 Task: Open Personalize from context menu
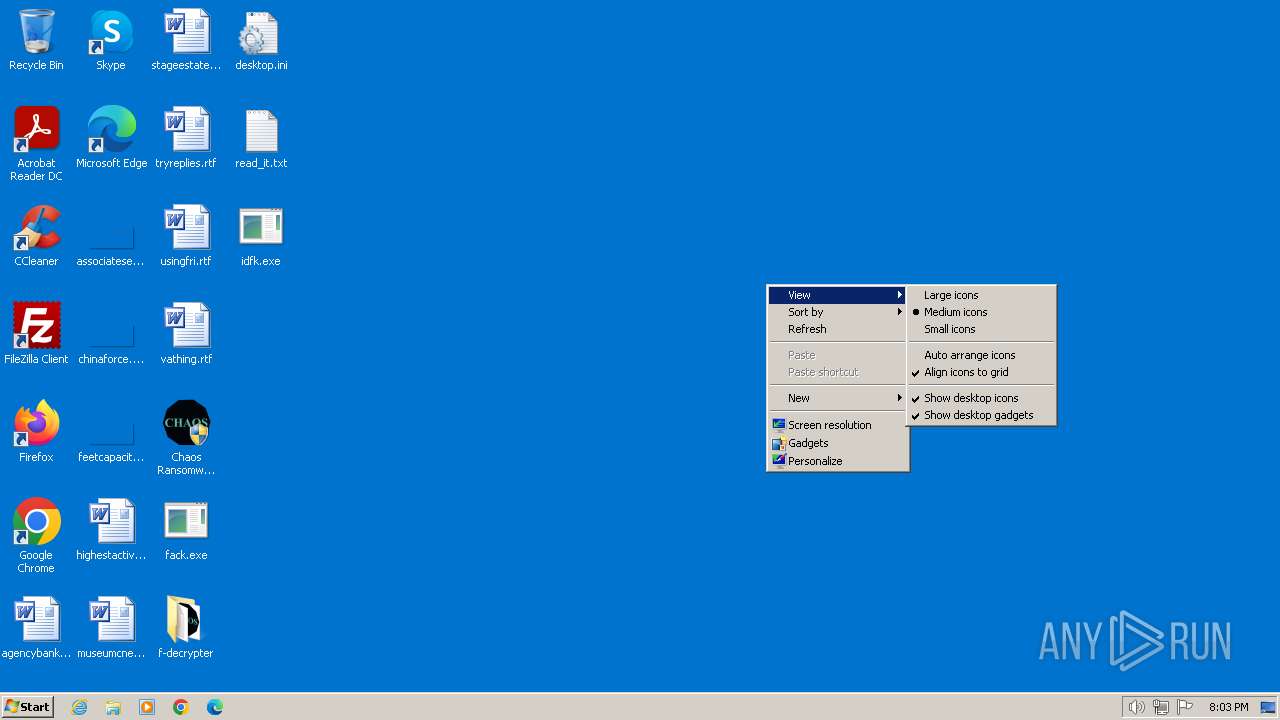coord(837,461)
